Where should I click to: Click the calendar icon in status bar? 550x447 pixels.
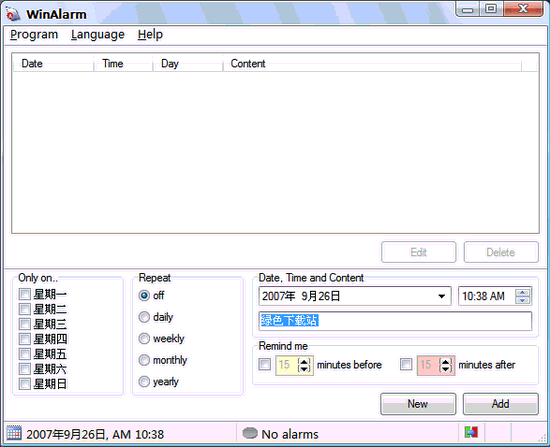click(x=14, y=433)
